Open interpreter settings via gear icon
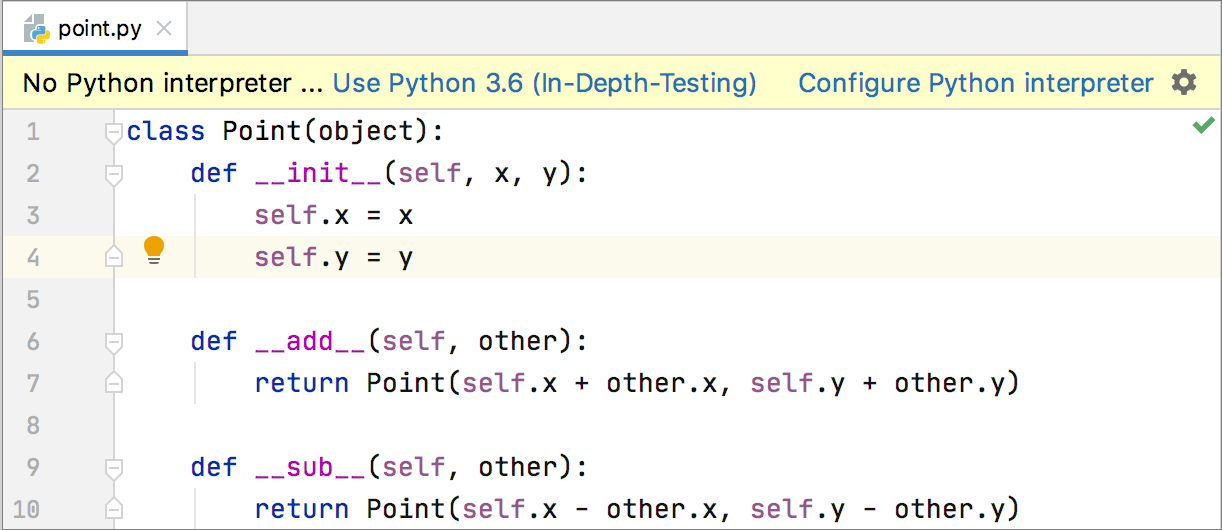 [1184, 83]
